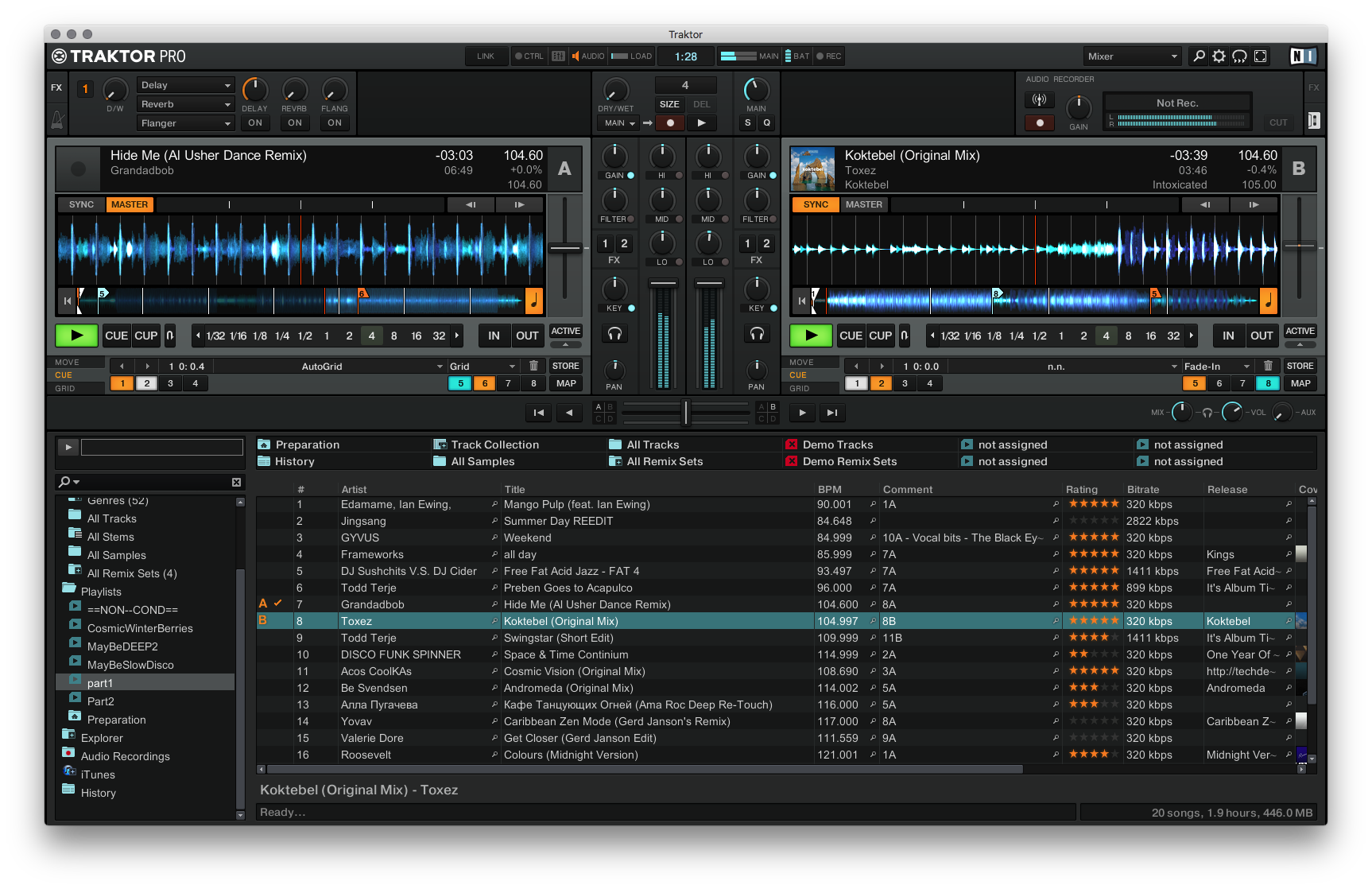Click Deck A loop IN button

click(x=494, y=336)
